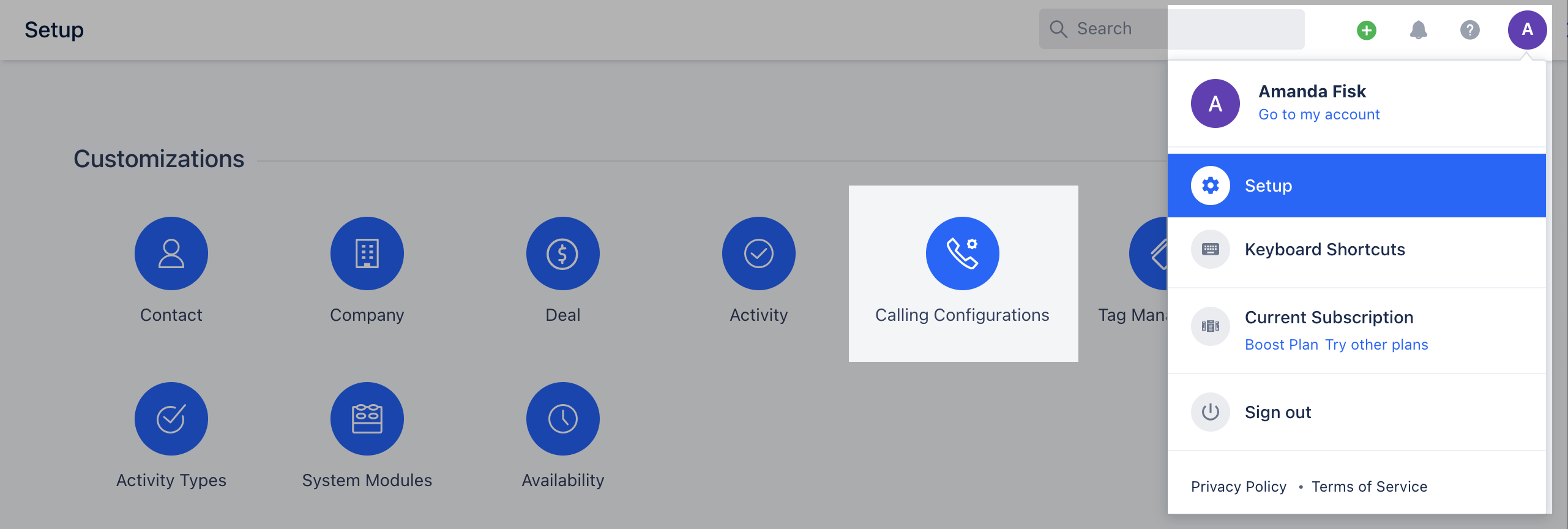Open the Deal customization icon

click(563, 253)
